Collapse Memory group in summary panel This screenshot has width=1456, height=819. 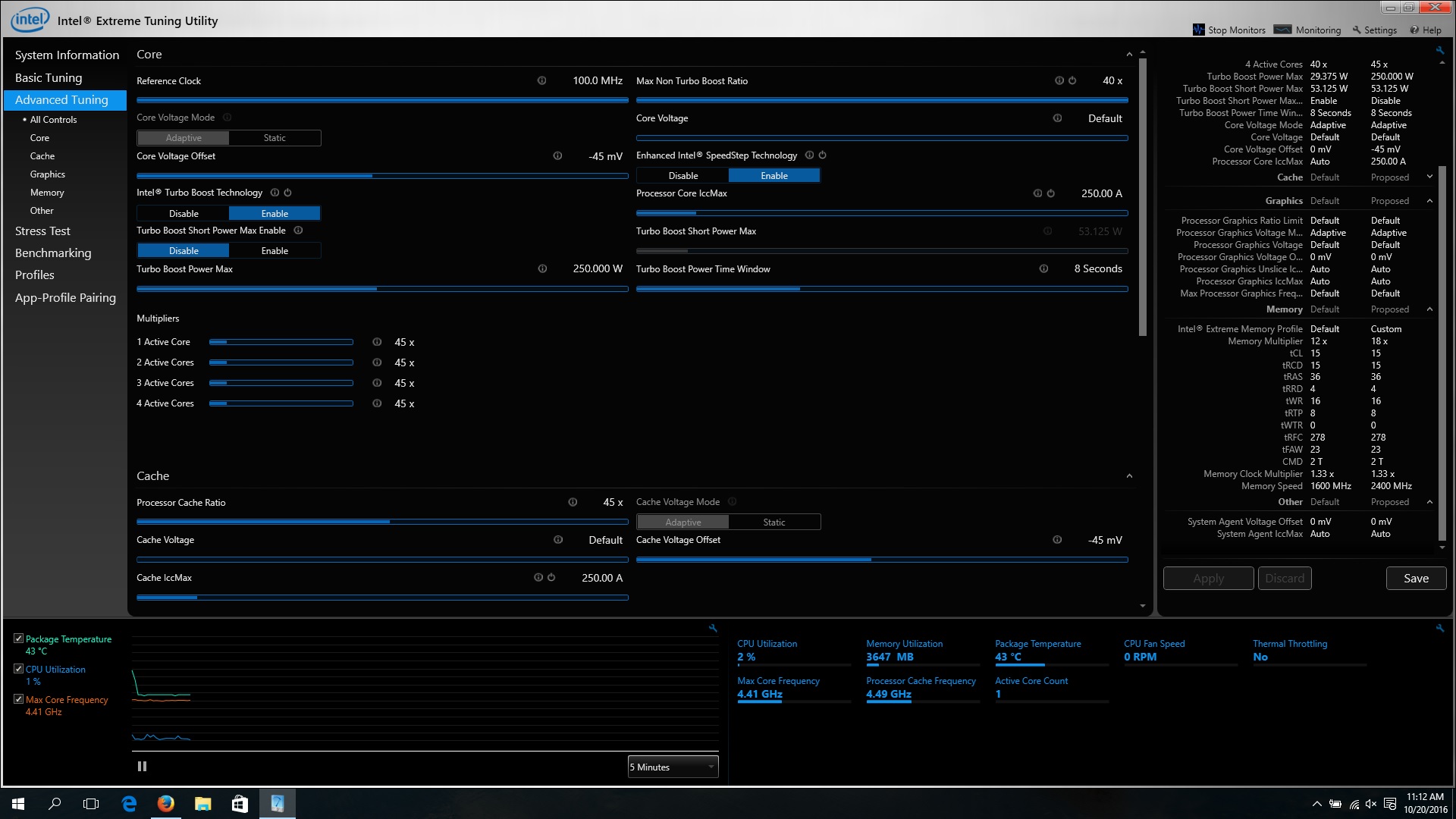point(1429,309)
